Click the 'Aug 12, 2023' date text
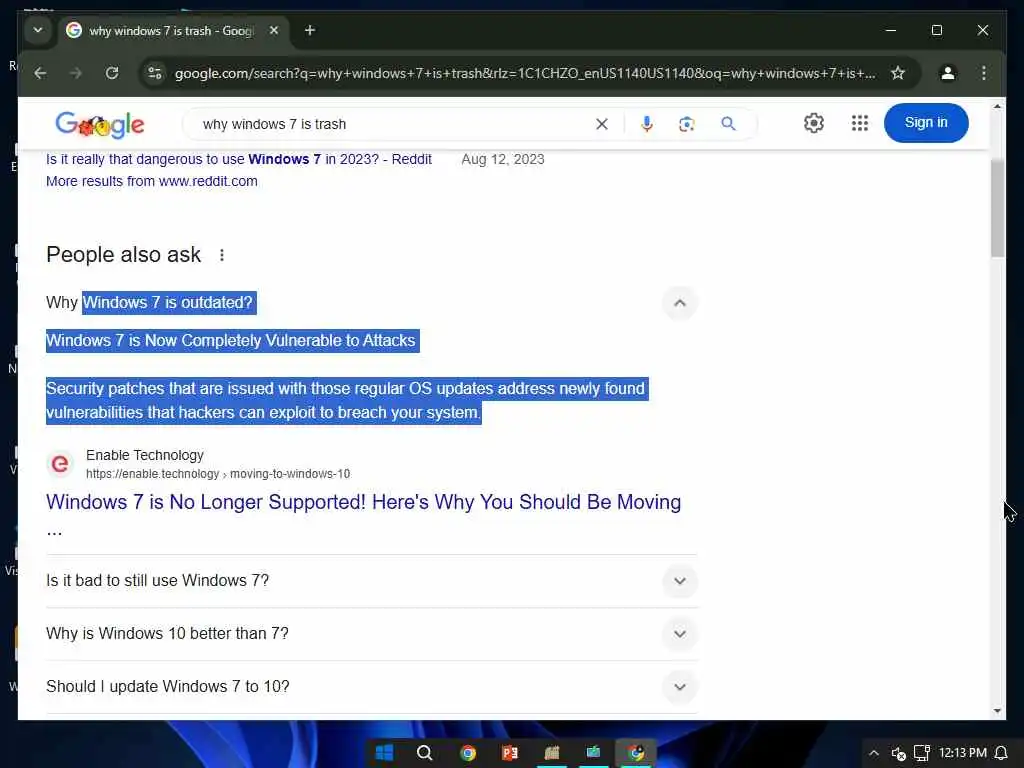This screenshot has width=1024, height=768. coord(503,159)
